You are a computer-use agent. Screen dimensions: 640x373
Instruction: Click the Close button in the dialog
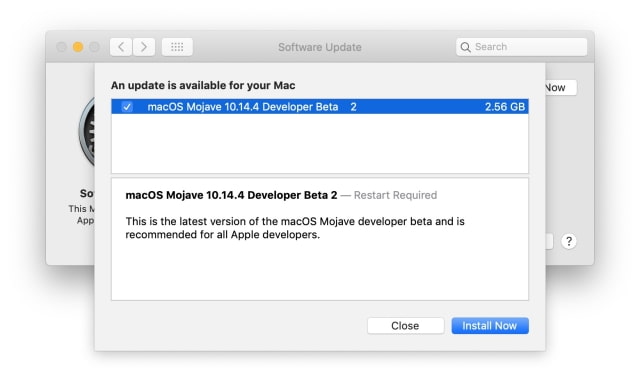coord(405,326)
